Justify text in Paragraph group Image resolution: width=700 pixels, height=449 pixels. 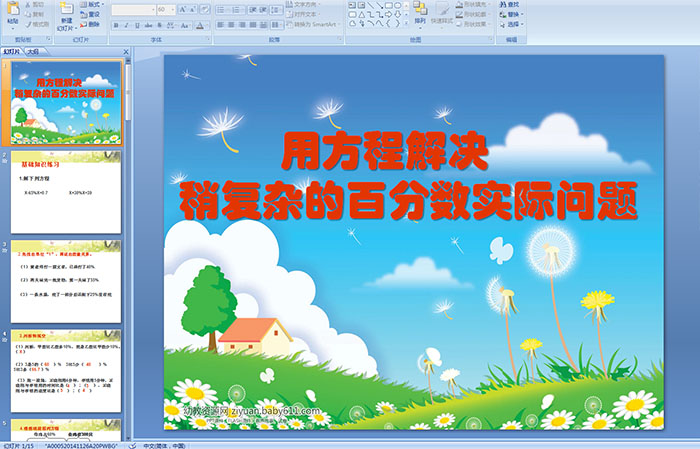[253, 25]
